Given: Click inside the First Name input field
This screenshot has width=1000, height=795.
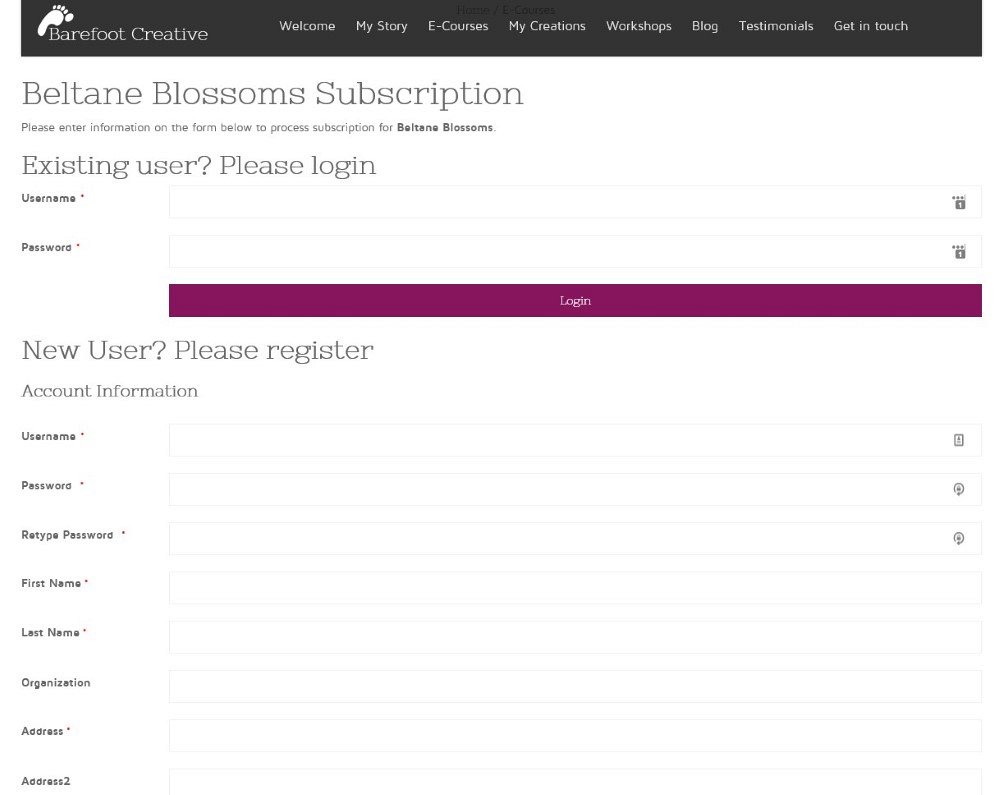Looking at the screenshot, I should 575,587.
